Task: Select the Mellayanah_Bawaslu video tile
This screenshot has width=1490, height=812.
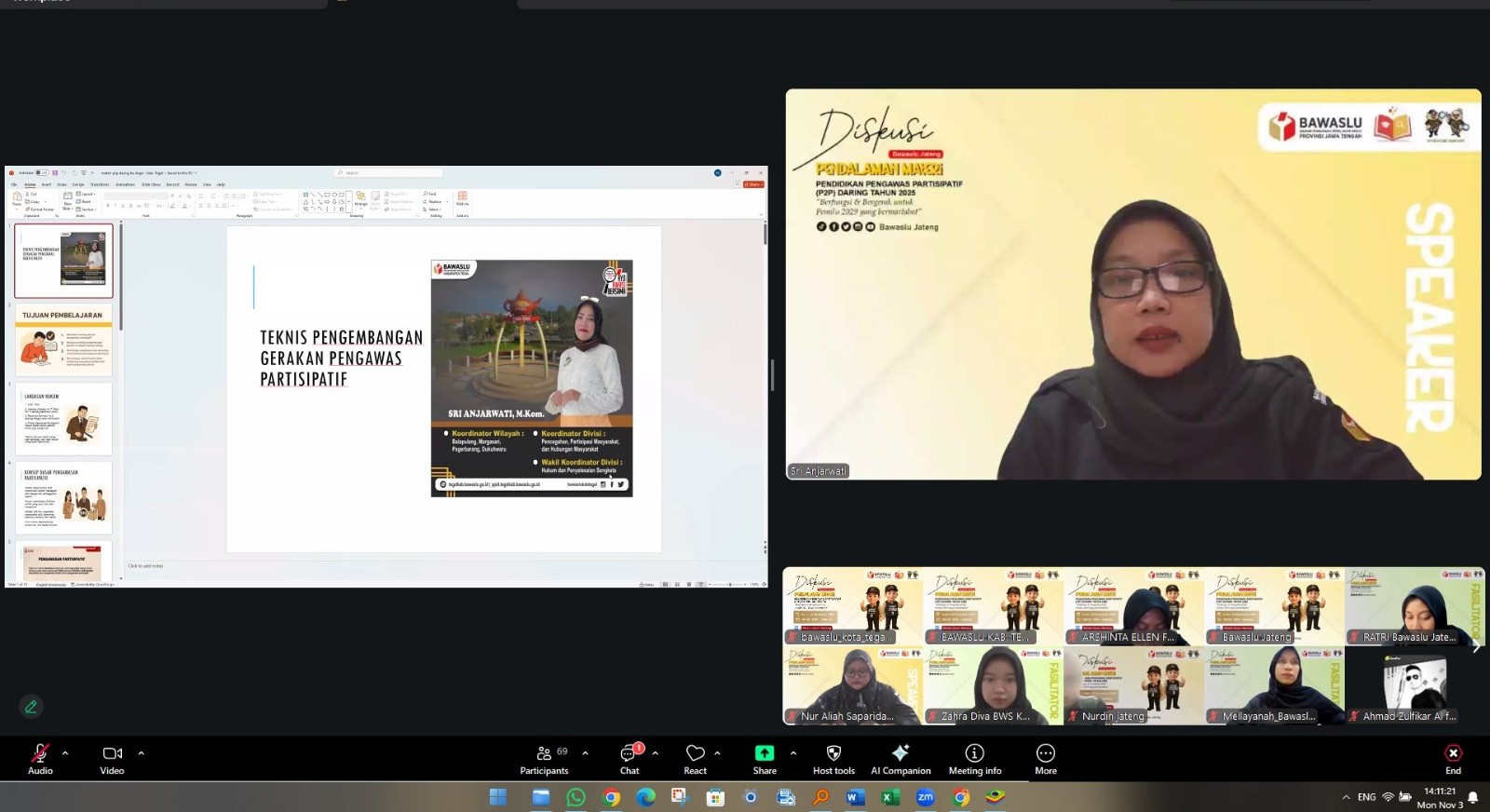Action: tap(1274, 686)
